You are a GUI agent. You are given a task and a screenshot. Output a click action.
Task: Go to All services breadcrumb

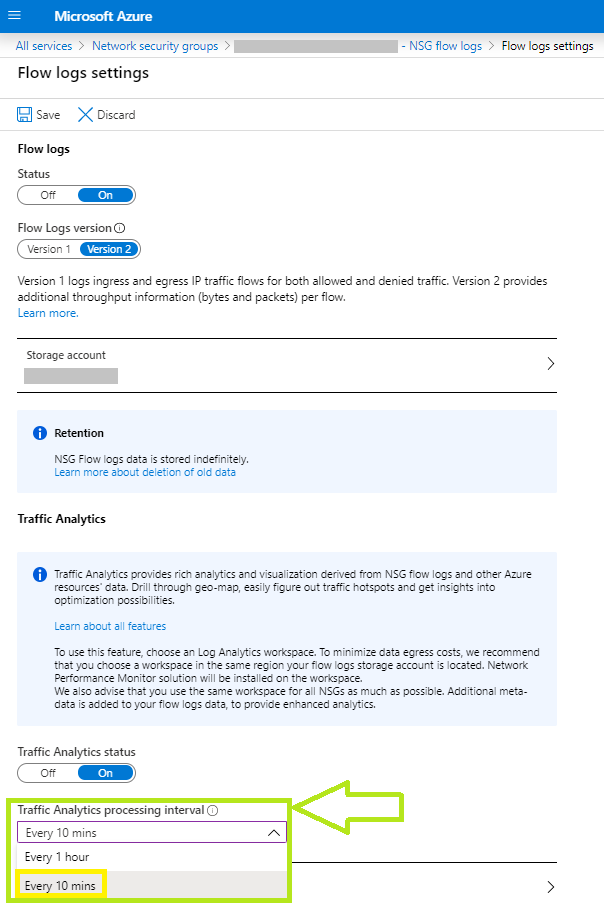[x=44, y=46]
